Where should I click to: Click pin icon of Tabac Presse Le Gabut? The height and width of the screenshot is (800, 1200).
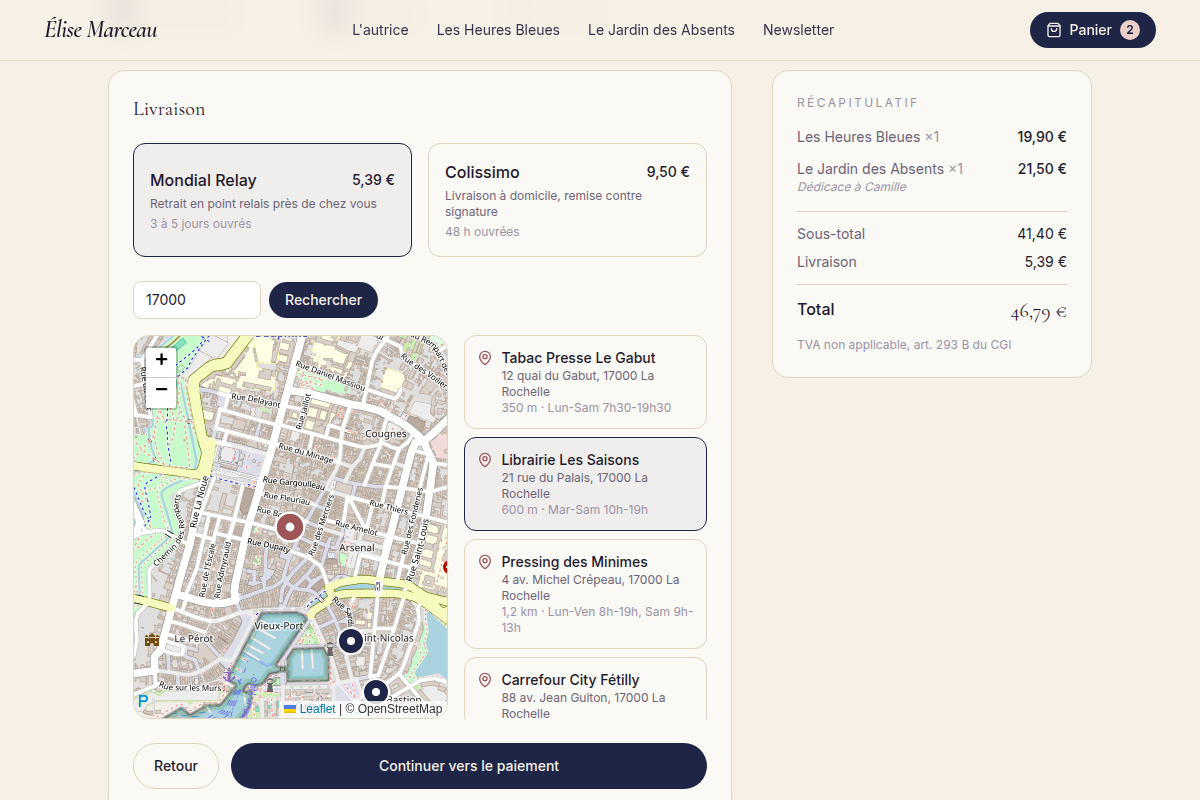(x=485, y=358)
